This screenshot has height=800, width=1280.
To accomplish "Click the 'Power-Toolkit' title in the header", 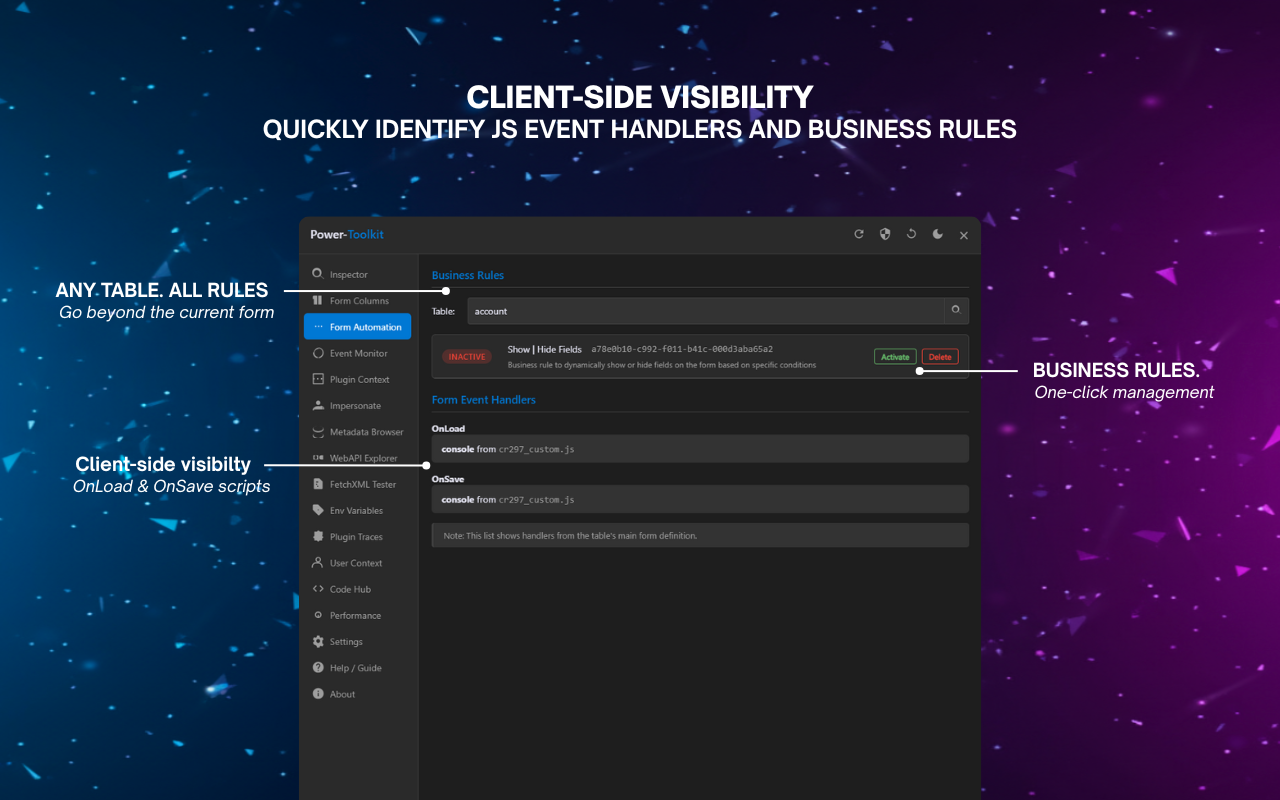I will (347, 234).
